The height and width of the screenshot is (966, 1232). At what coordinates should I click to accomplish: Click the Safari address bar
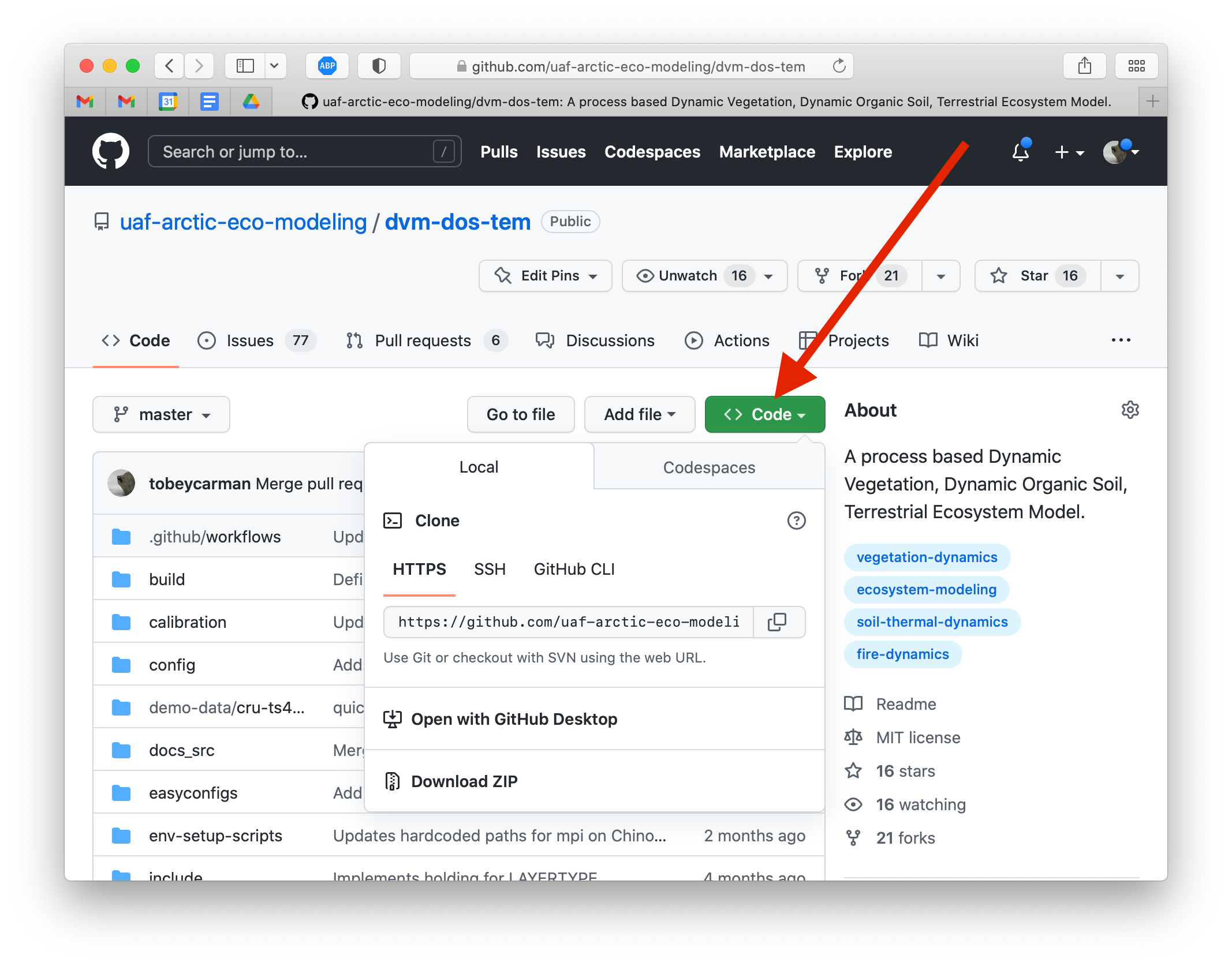(631, 66)
